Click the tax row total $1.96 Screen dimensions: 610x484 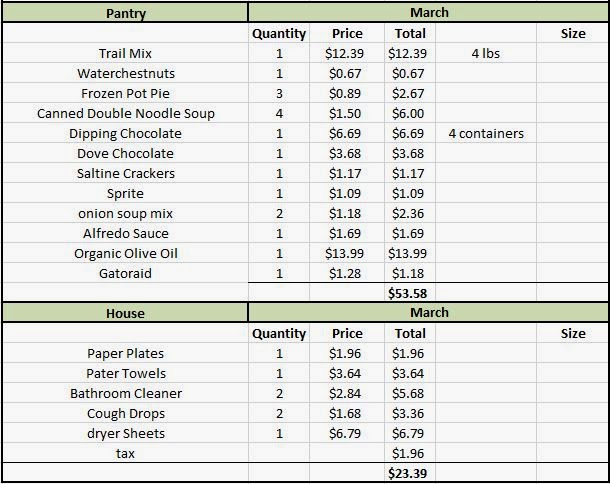pos(407,453)
